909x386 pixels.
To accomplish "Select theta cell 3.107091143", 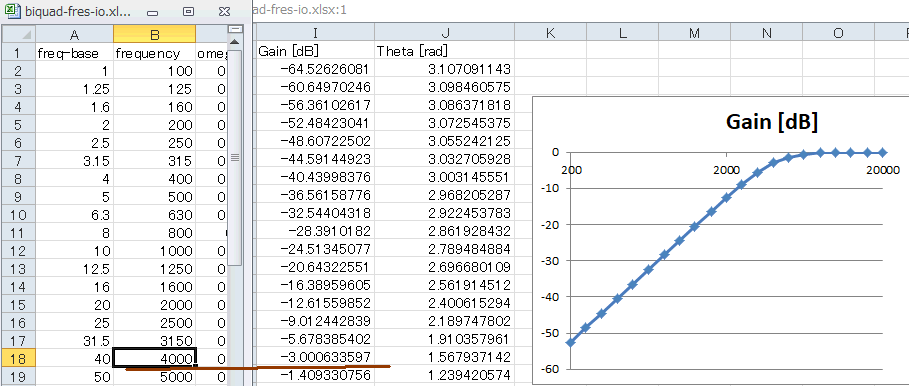I will [x=444, y=69].
